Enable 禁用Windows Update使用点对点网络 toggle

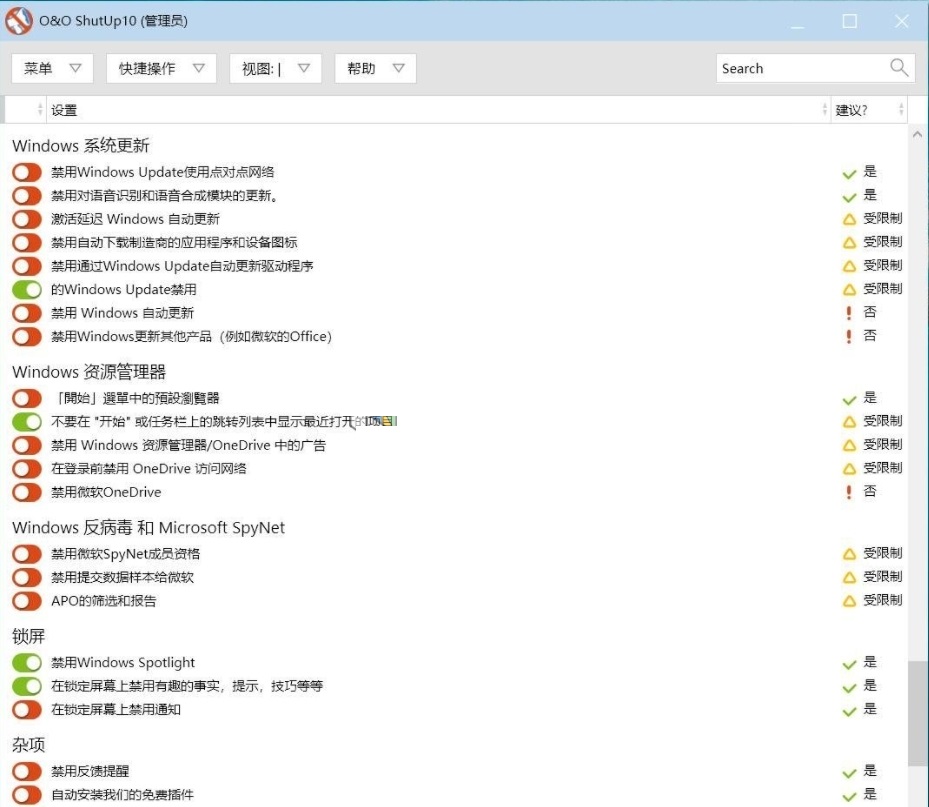[27, 172]
